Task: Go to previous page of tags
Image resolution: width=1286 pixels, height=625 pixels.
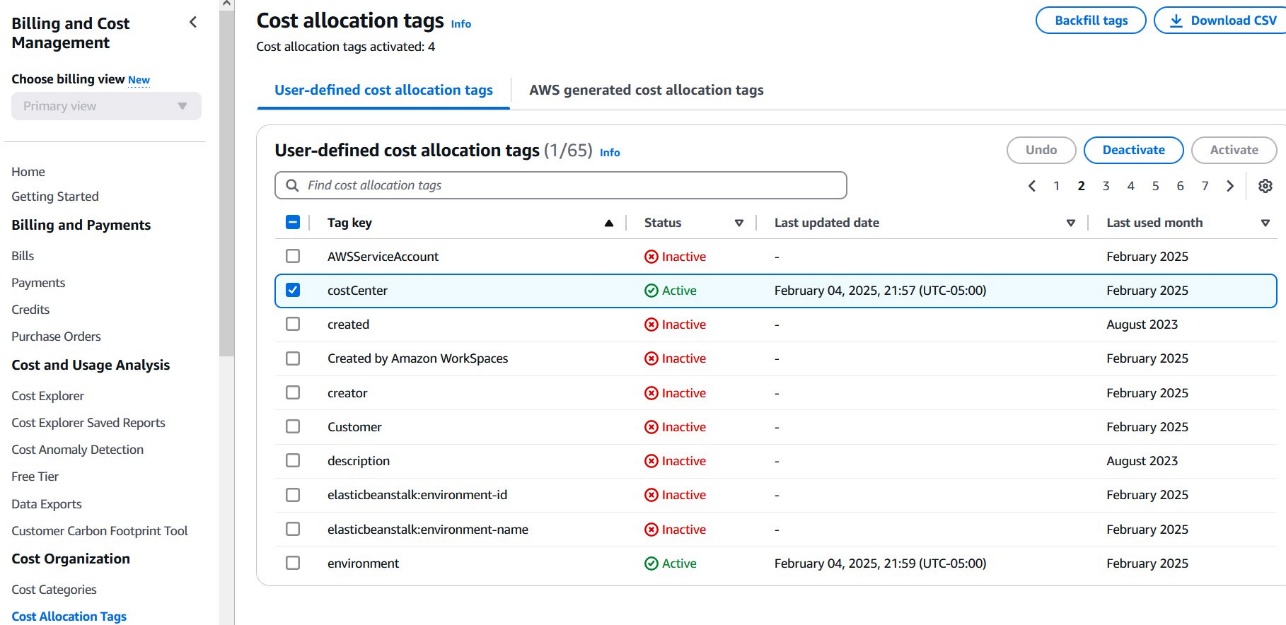Action: (1032, 186)
